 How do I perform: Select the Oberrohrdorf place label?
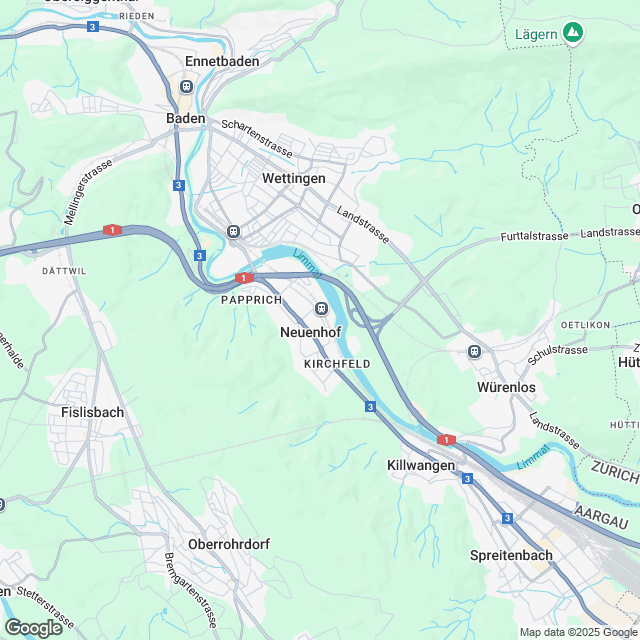pos(229,544)
